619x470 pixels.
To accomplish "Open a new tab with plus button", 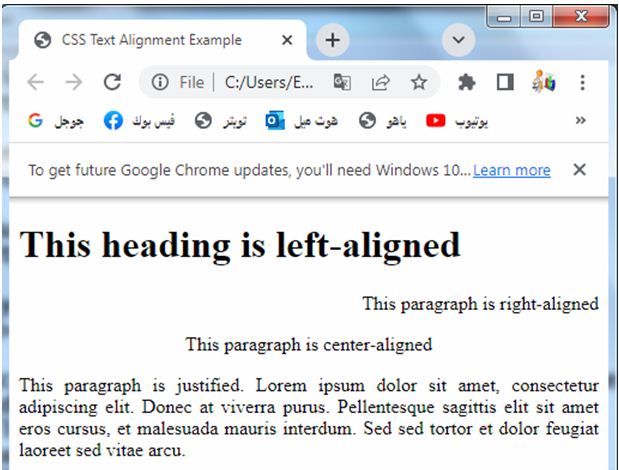I will point(333,40).
